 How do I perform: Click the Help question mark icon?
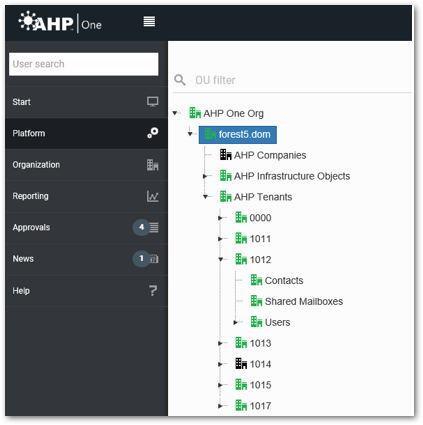click(x=153, y=291)
